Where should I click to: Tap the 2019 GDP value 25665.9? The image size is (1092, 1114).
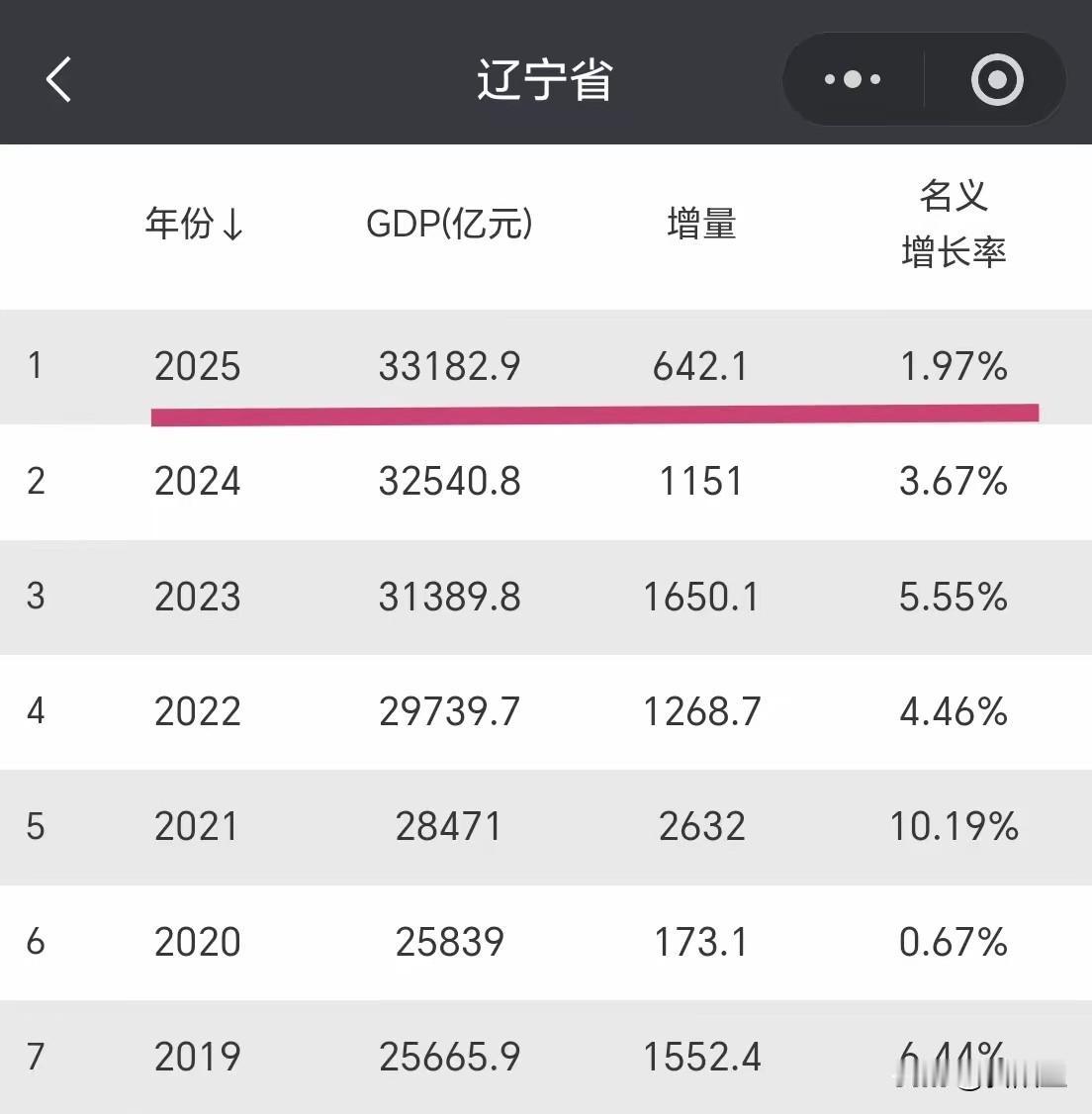pos(450,1058)
